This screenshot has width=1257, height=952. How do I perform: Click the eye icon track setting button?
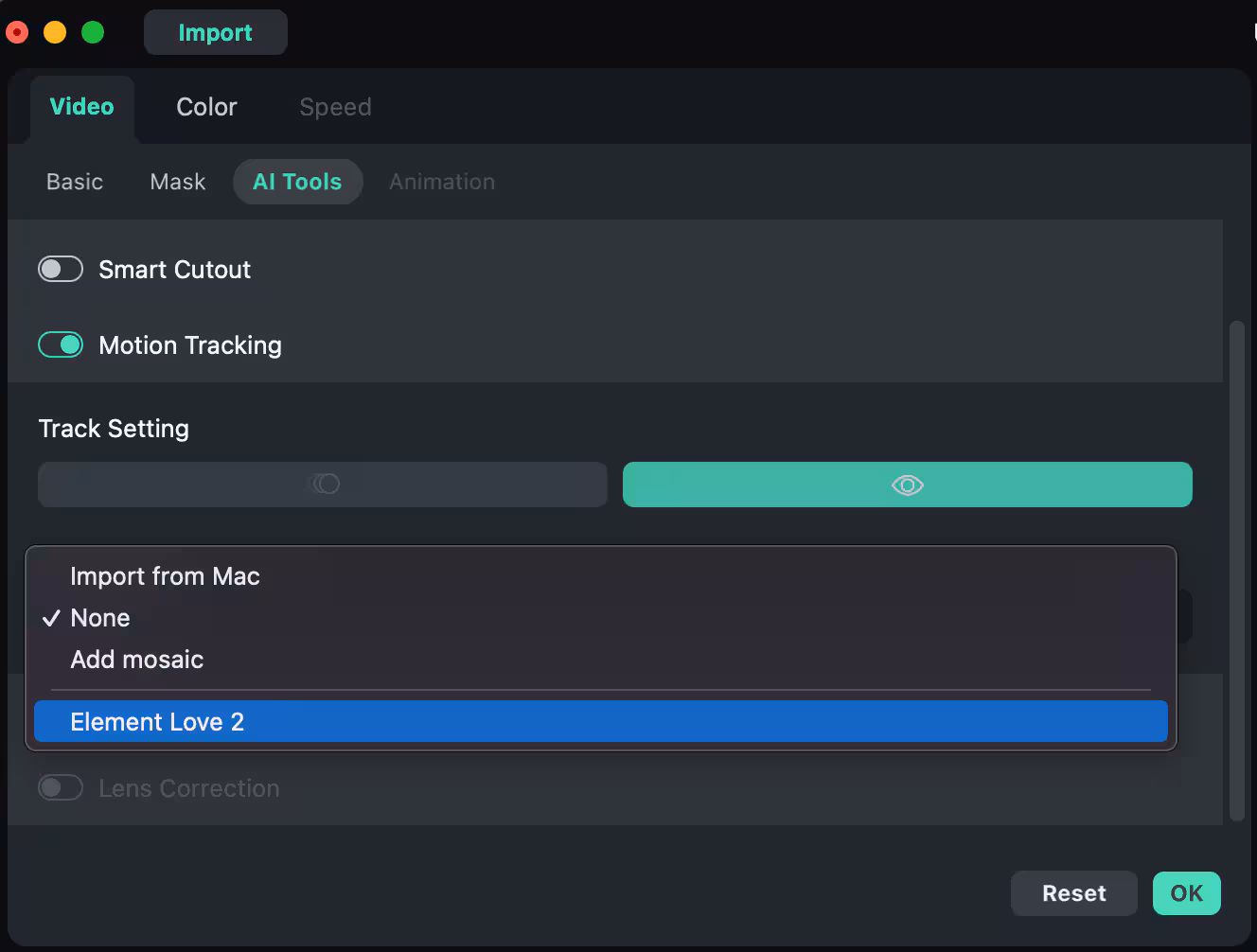point(907,485)
